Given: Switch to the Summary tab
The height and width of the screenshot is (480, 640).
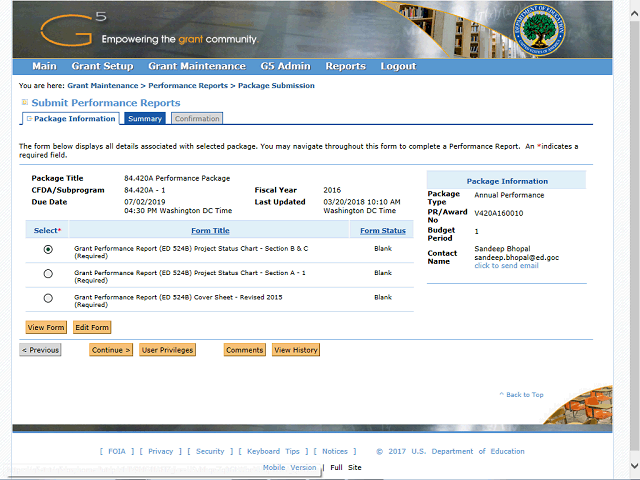Looking at the screenshot, I should click(x=145, y=118).
